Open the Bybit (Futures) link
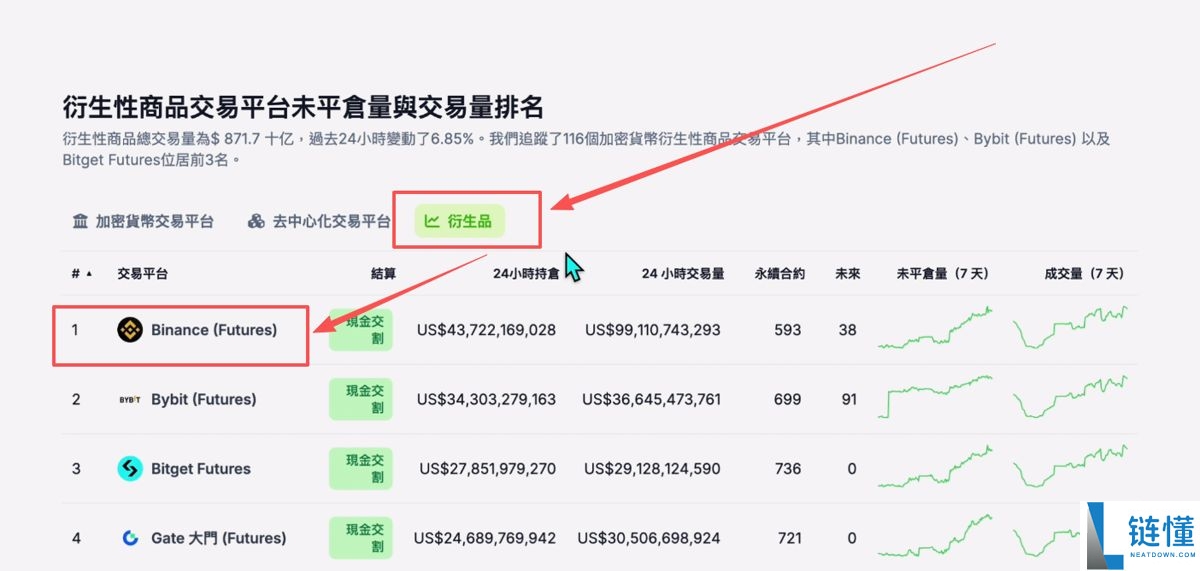 click(204, 399)
